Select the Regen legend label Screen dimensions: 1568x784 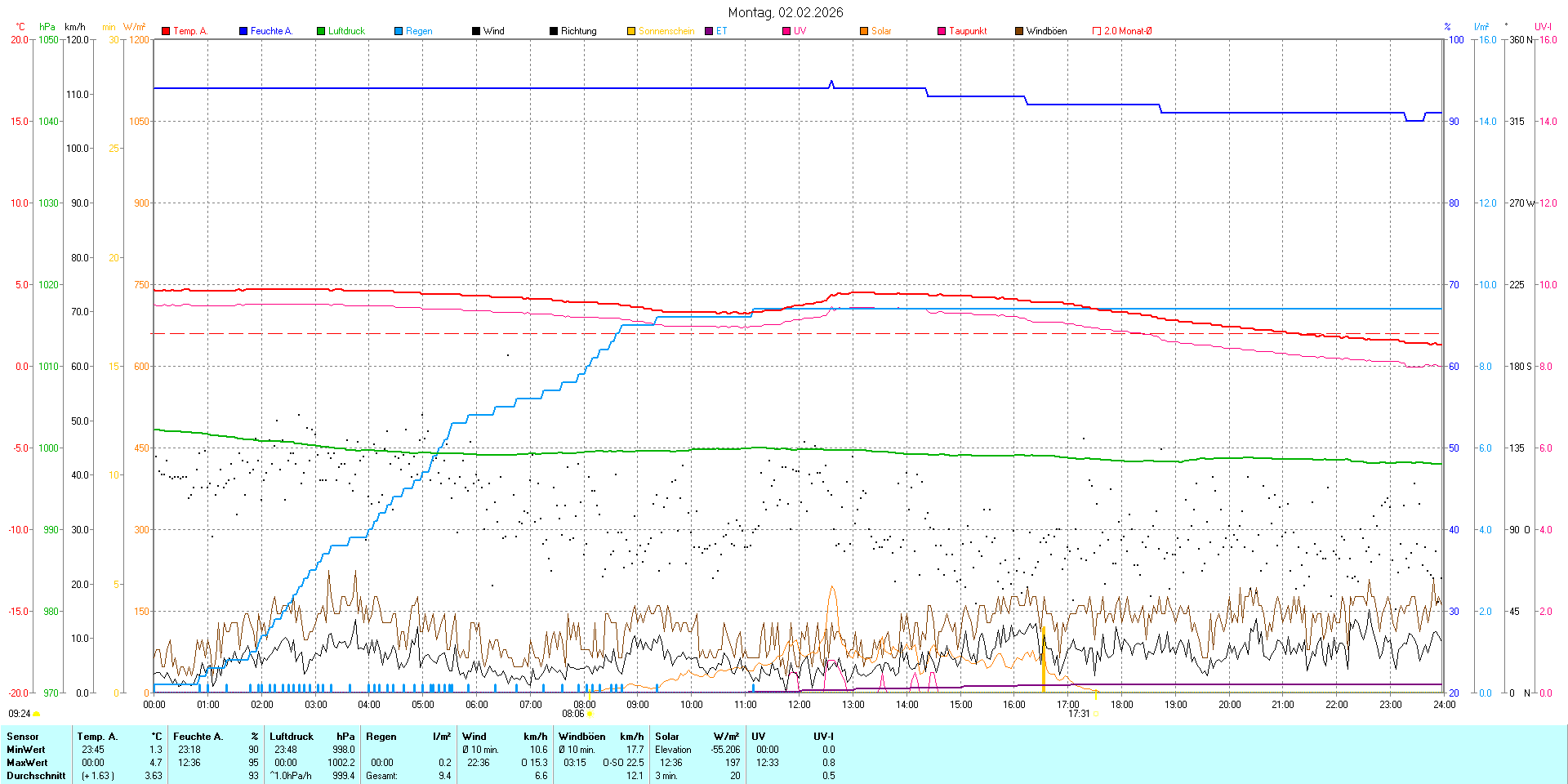[419, 31]
